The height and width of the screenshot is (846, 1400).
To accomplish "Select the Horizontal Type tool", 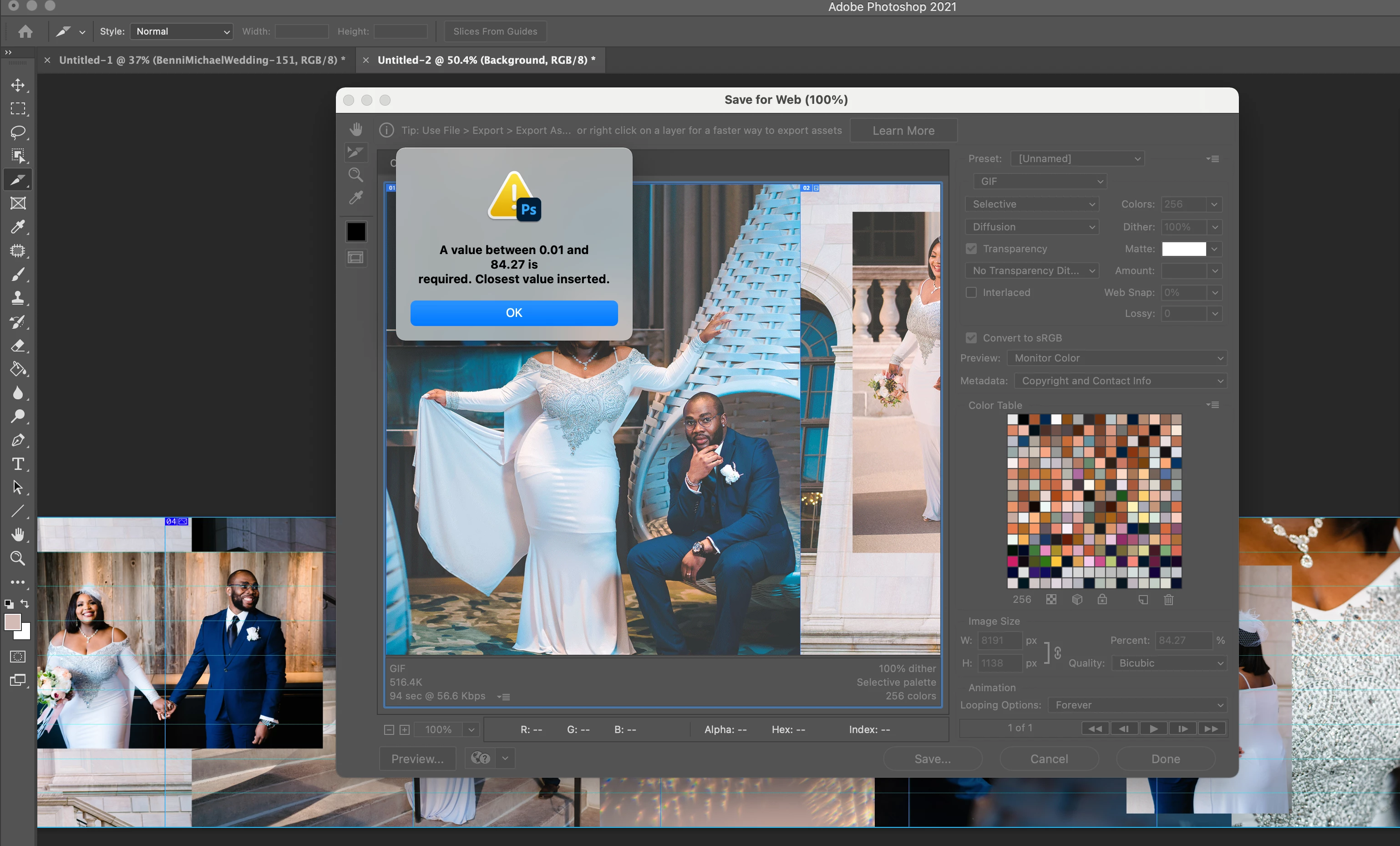I will pyautogui.click(x=18, y=464).
